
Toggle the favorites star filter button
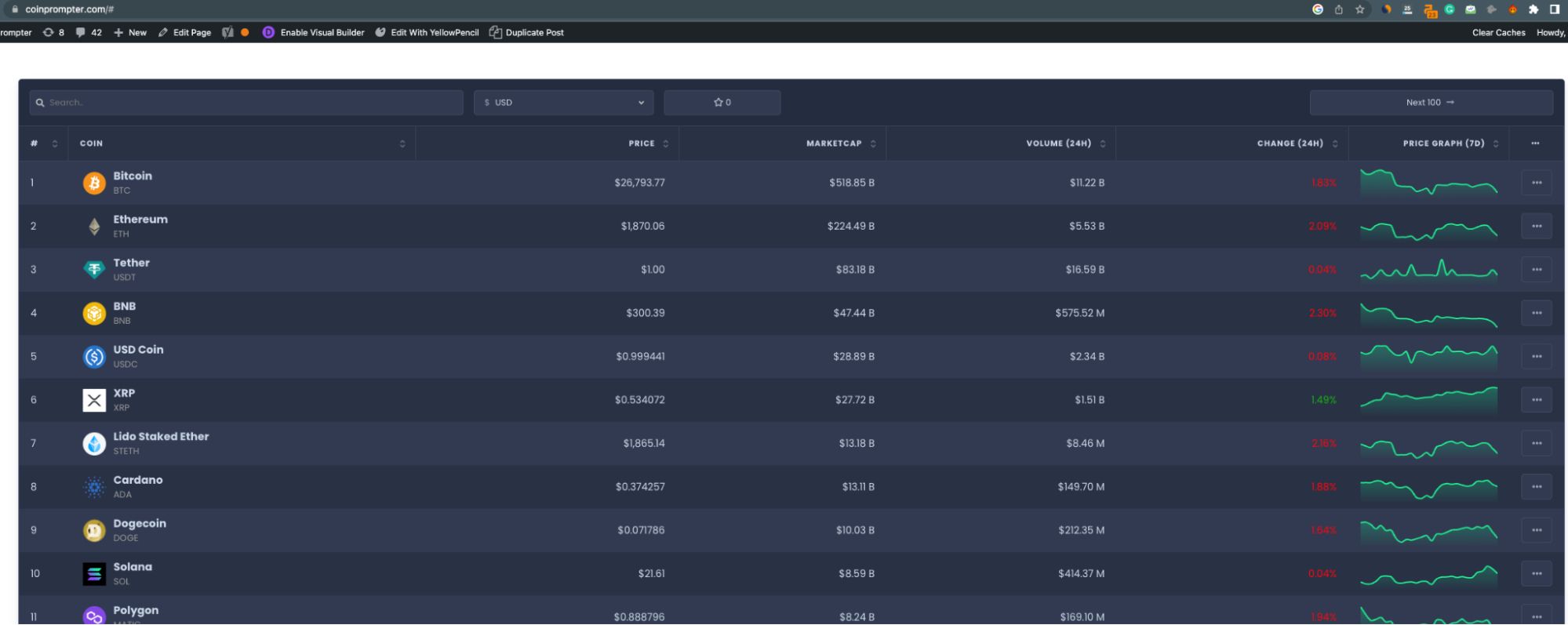tap(722, 103)
